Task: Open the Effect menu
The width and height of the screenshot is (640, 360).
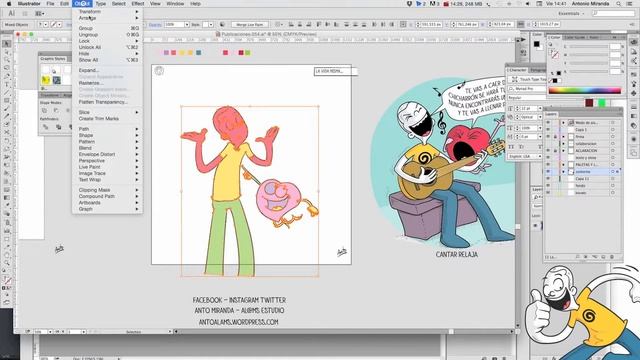Action: [138, 4]
